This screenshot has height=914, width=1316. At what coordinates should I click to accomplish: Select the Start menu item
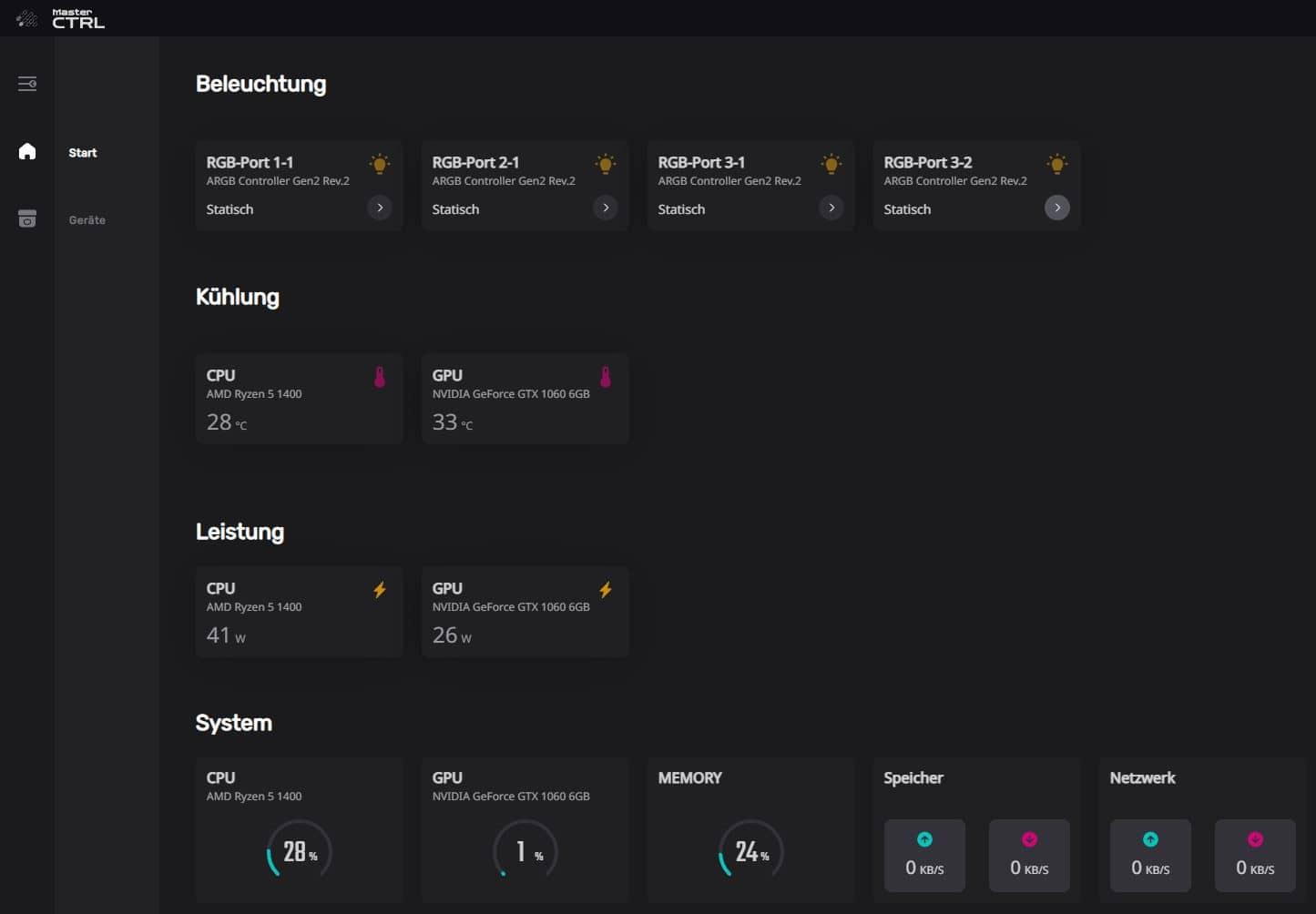pyautogui.click(x=83, y=153)
